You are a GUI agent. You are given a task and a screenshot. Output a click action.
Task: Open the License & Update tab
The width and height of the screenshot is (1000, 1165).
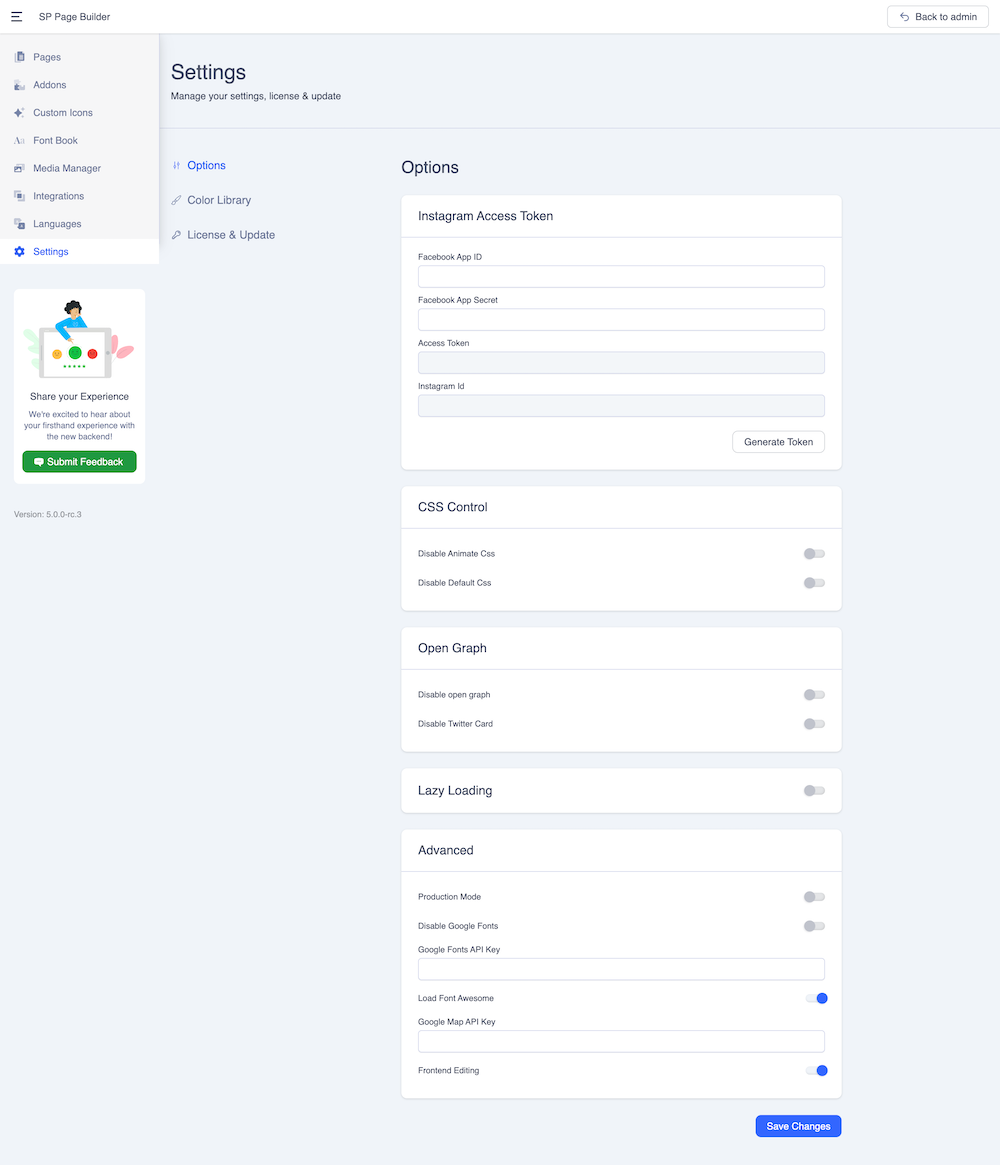[x=230, y=235]
